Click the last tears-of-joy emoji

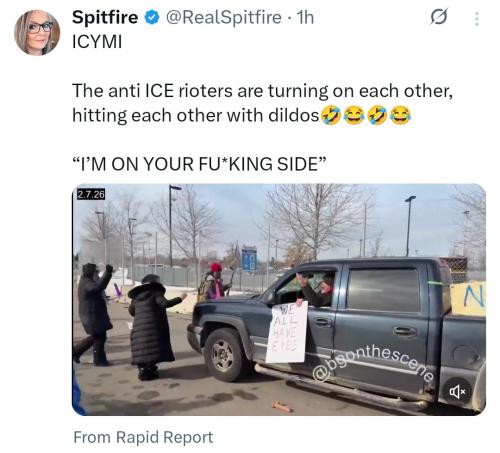pyautogui.click(x=400, y=116)
